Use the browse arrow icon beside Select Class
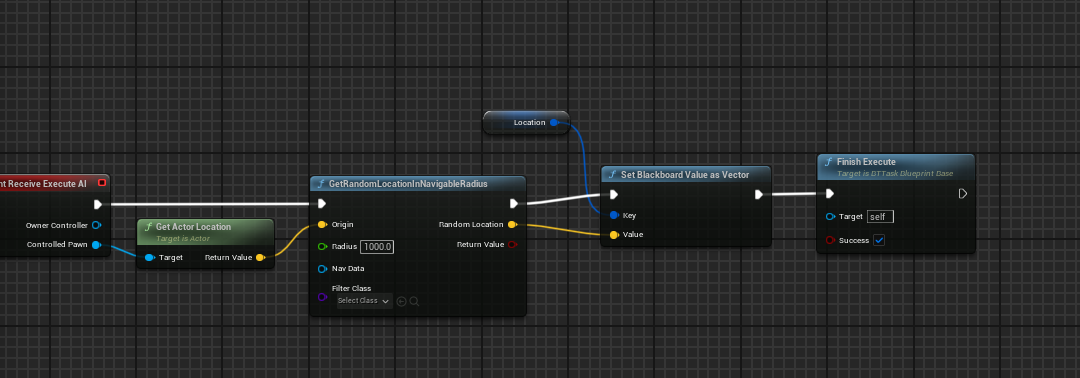The image size is (1080, 378). pyautogui.click(x=402, y=301)
